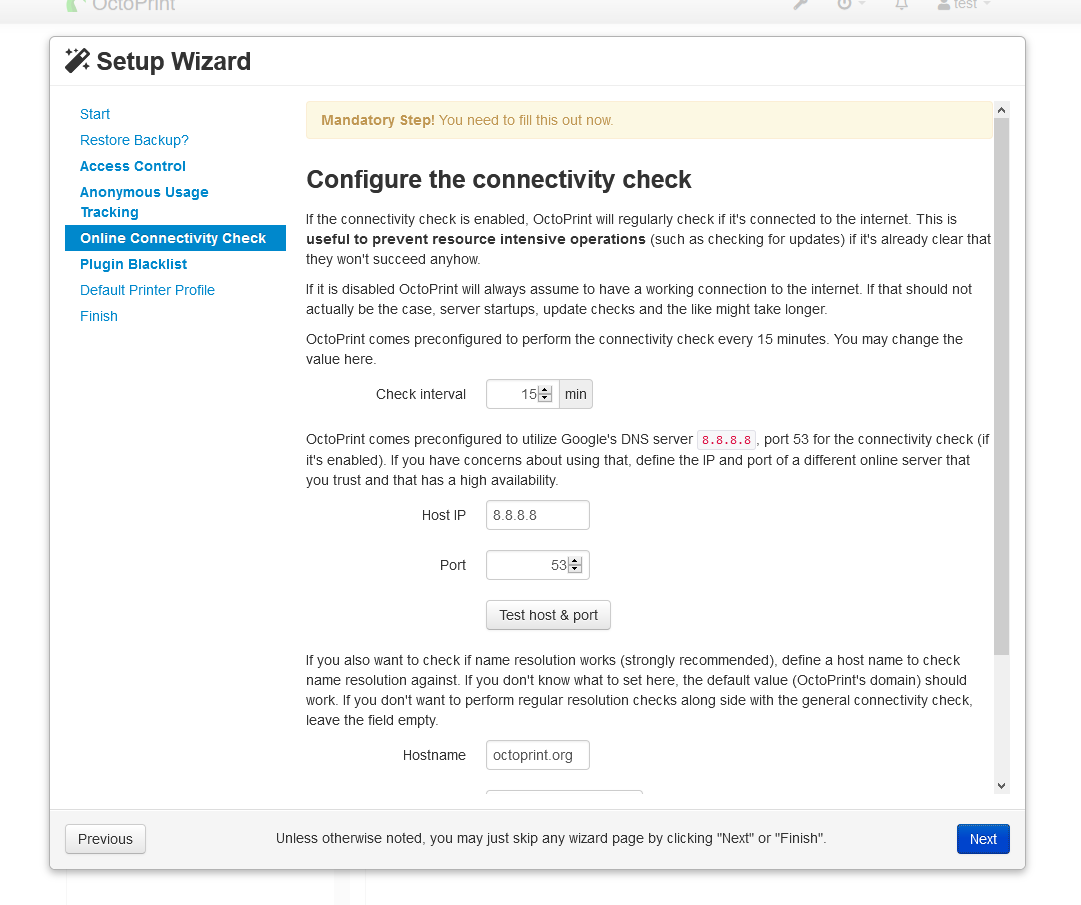The width and height of the screenshot is (1081, 905).
Task: Click the wizard content scrollbar thumb
Action: point(1002,386)
